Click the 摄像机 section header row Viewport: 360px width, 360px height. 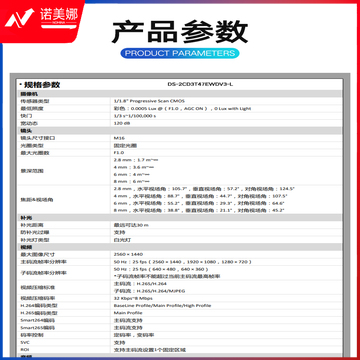click(x=179, y=94)
